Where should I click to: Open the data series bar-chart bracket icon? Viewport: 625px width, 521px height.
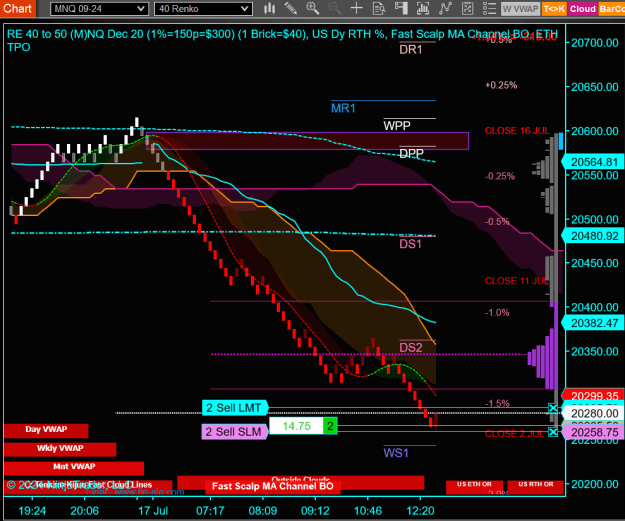pos(423,8)
